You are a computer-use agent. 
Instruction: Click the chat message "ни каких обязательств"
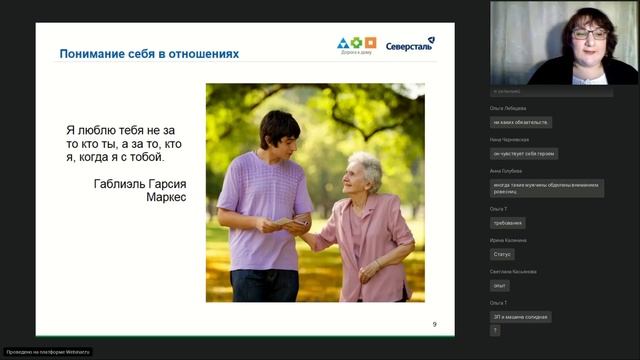[x=521, y=122]
